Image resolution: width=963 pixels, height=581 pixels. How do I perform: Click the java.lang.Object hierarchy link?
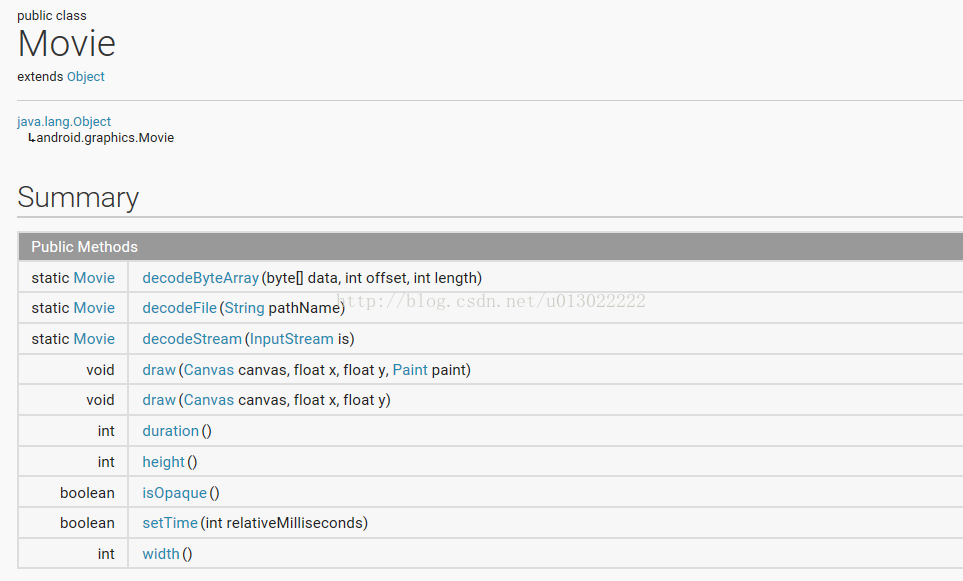click(64, 121)
